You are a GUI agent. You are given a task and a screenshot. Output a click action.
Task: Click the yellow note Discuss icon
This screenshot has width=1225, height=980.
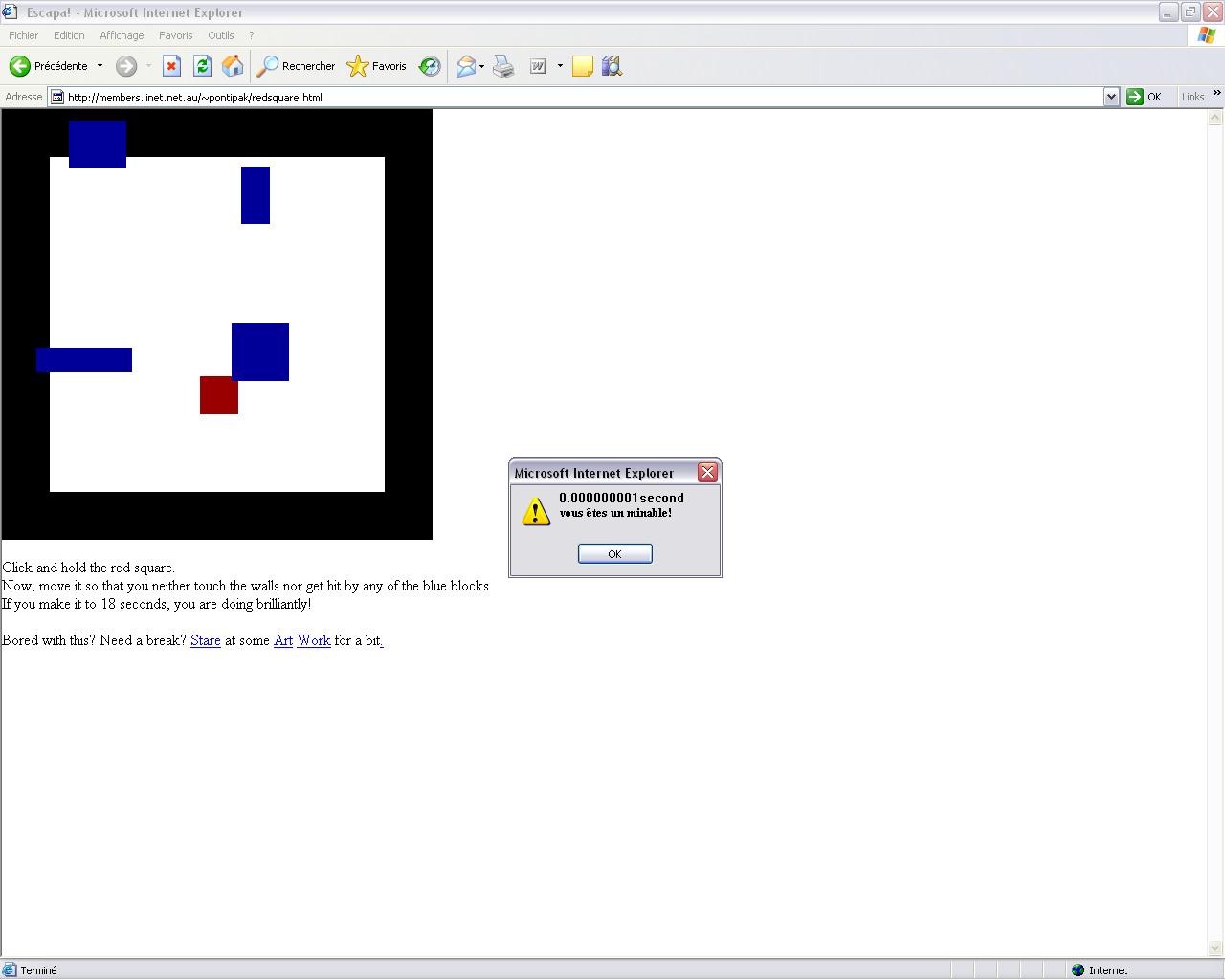(x=582, y=66)
